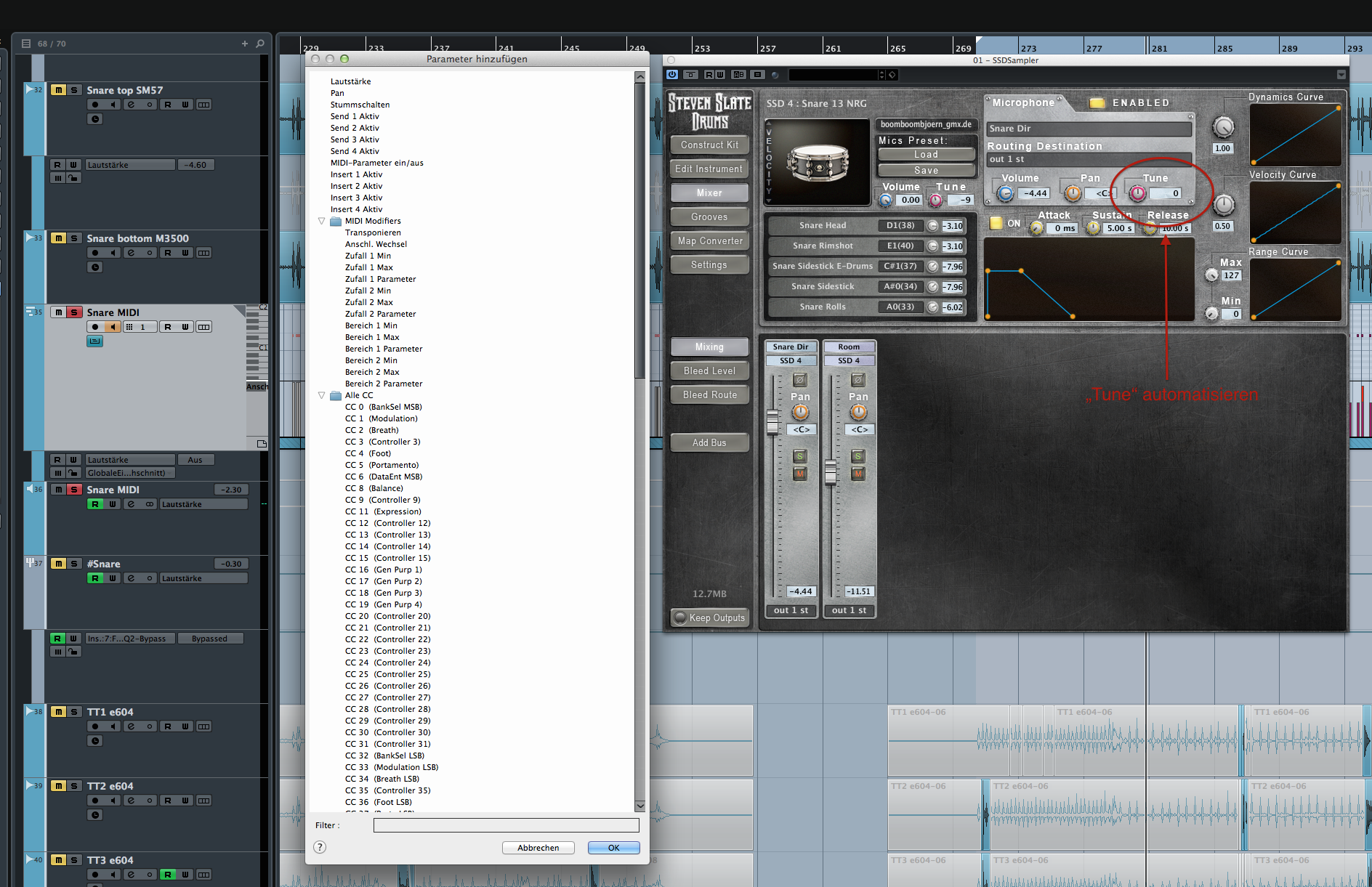Click the lane display icon on Snare bottom M3500

tap(204, 253)
